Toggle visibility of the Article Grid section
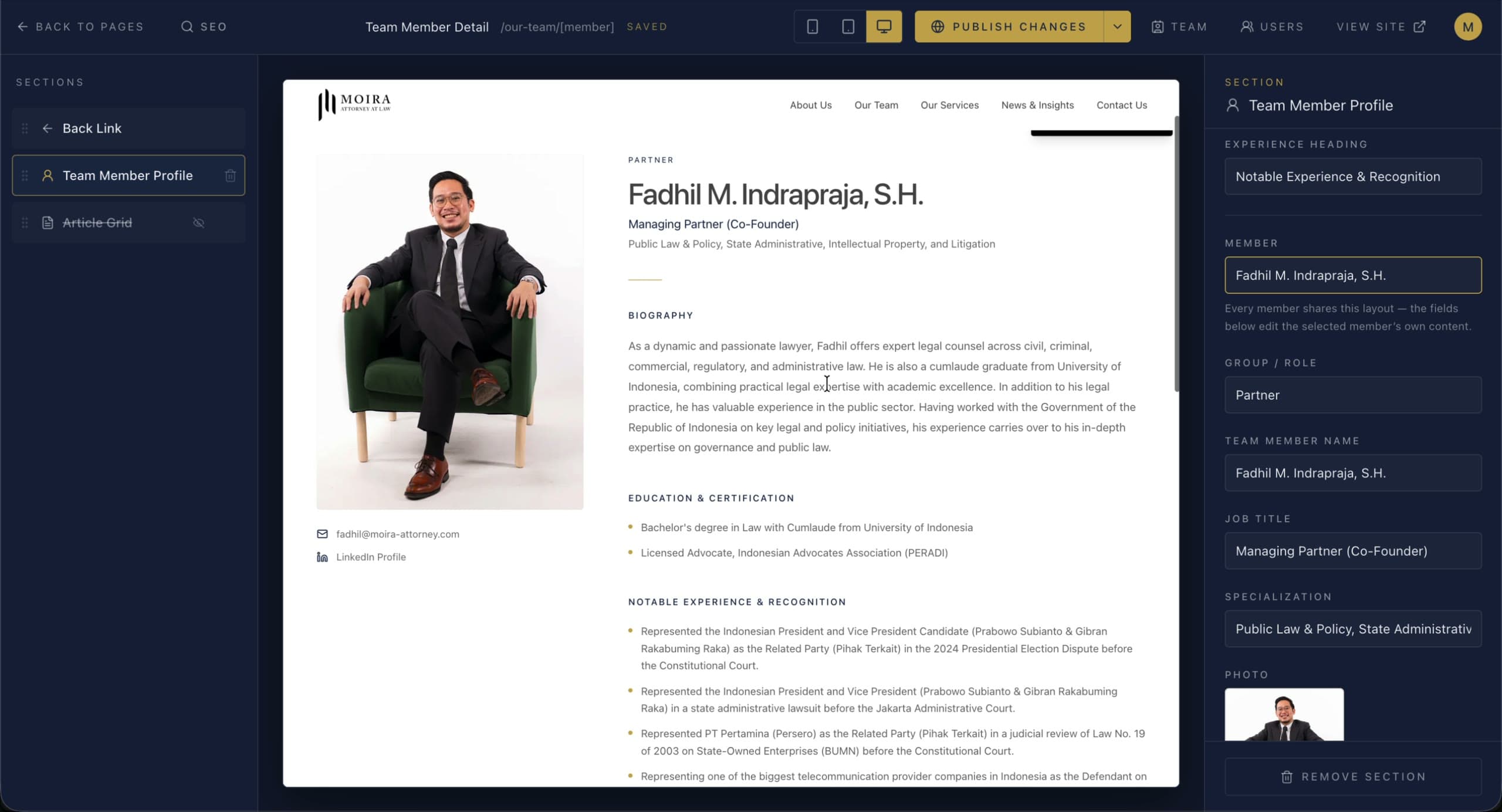Viewport: 1502px width, 812px height. [x=199, y=223]
